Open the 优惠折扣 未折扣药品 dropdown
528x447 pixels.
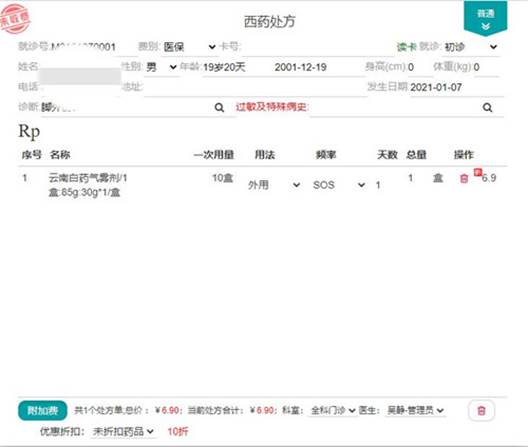[123, 432]
